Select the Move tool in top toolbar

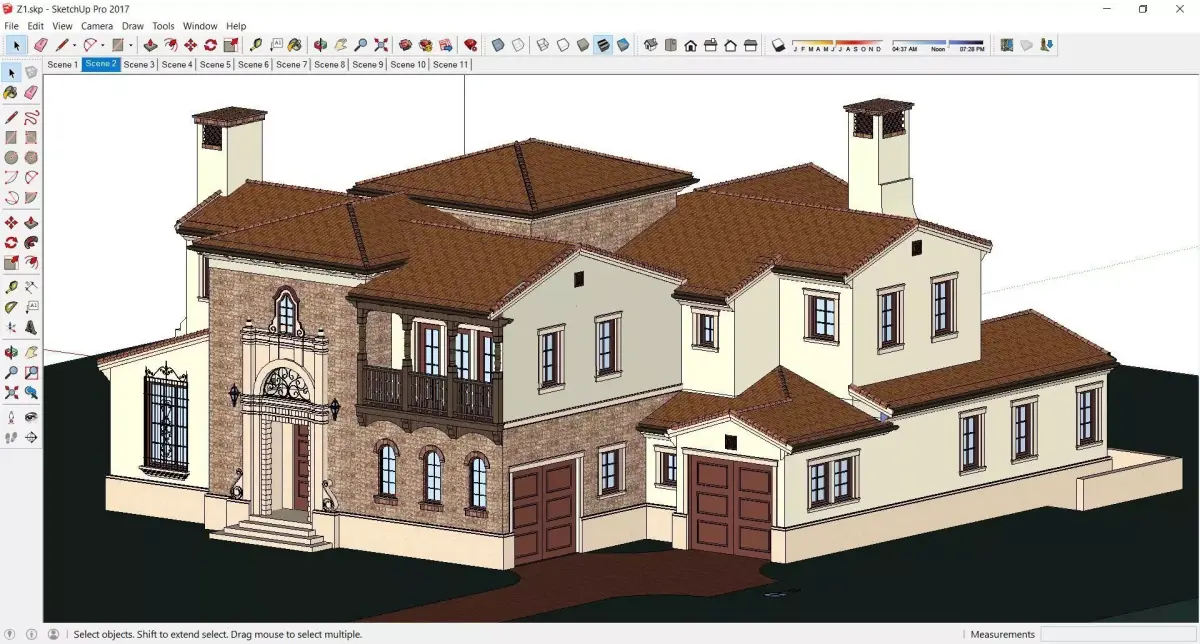coord(190,45)
